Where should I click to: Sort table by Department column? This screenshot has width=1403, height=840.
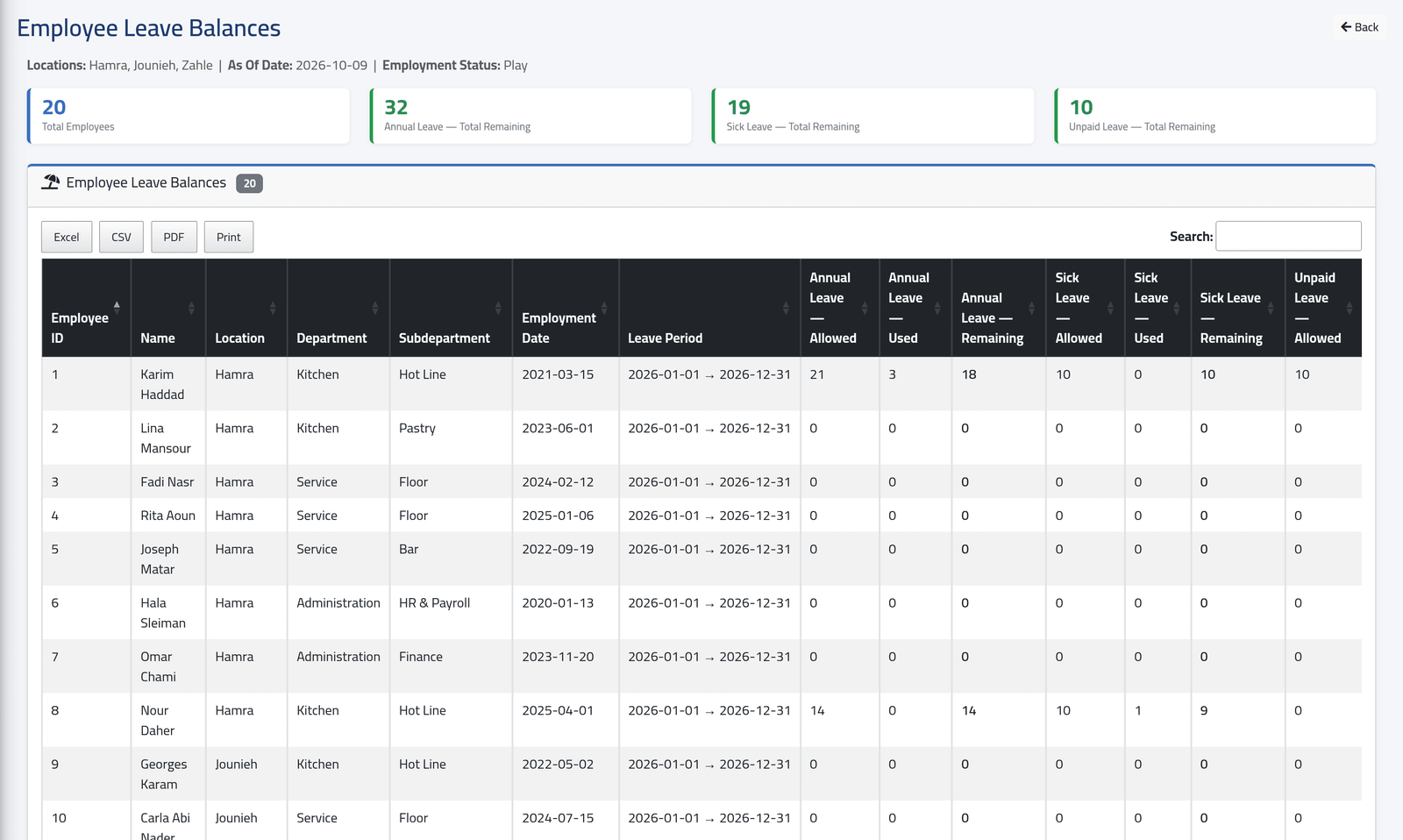pos(338,308)
